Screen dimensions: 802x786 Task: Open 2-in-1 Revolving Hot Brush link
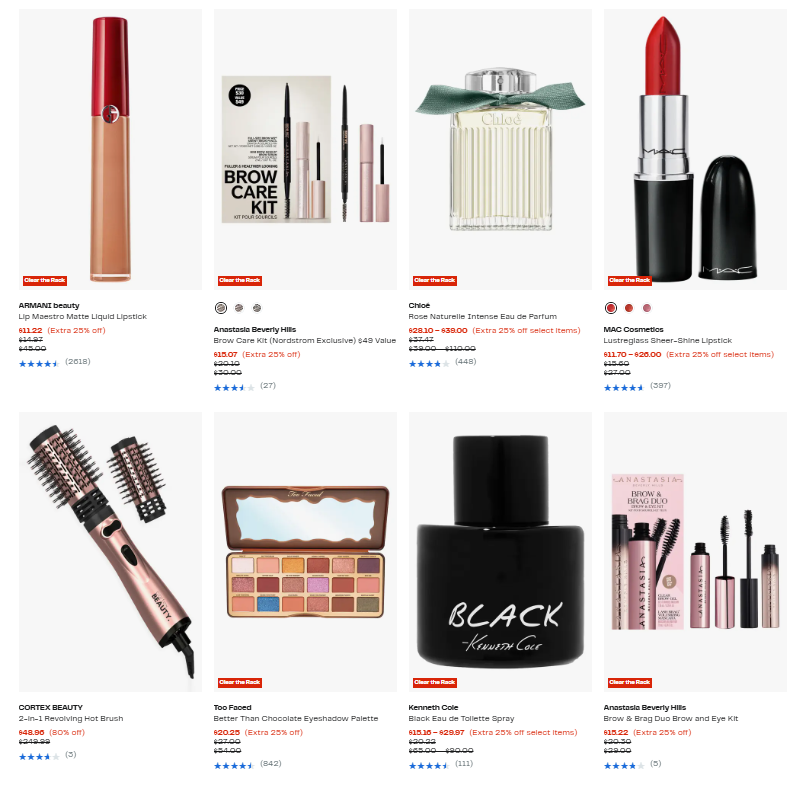click(x=71, y=718)
